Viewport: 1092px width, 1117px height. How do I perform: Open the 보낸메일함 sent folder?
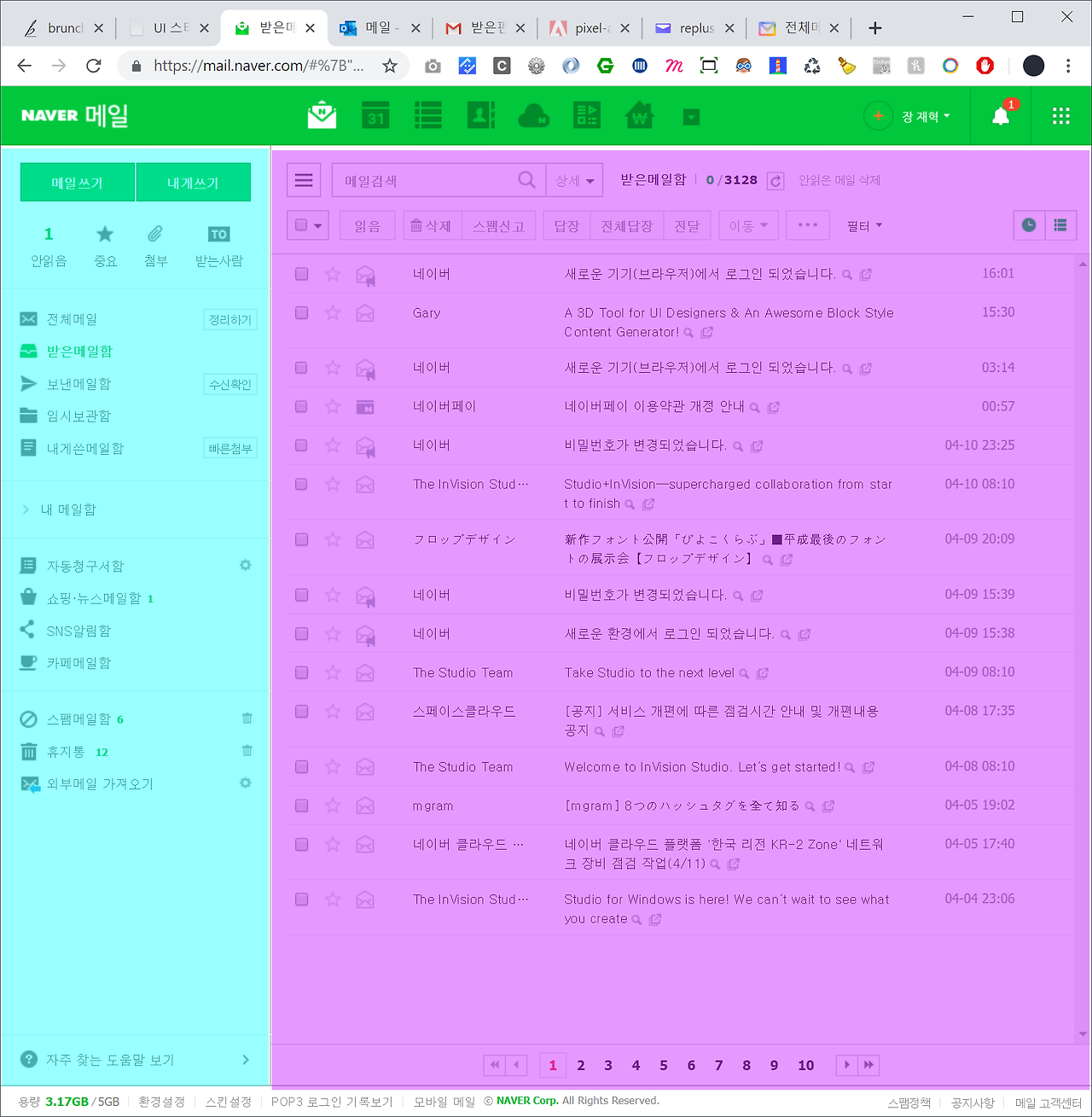click(x=78, y=384)
